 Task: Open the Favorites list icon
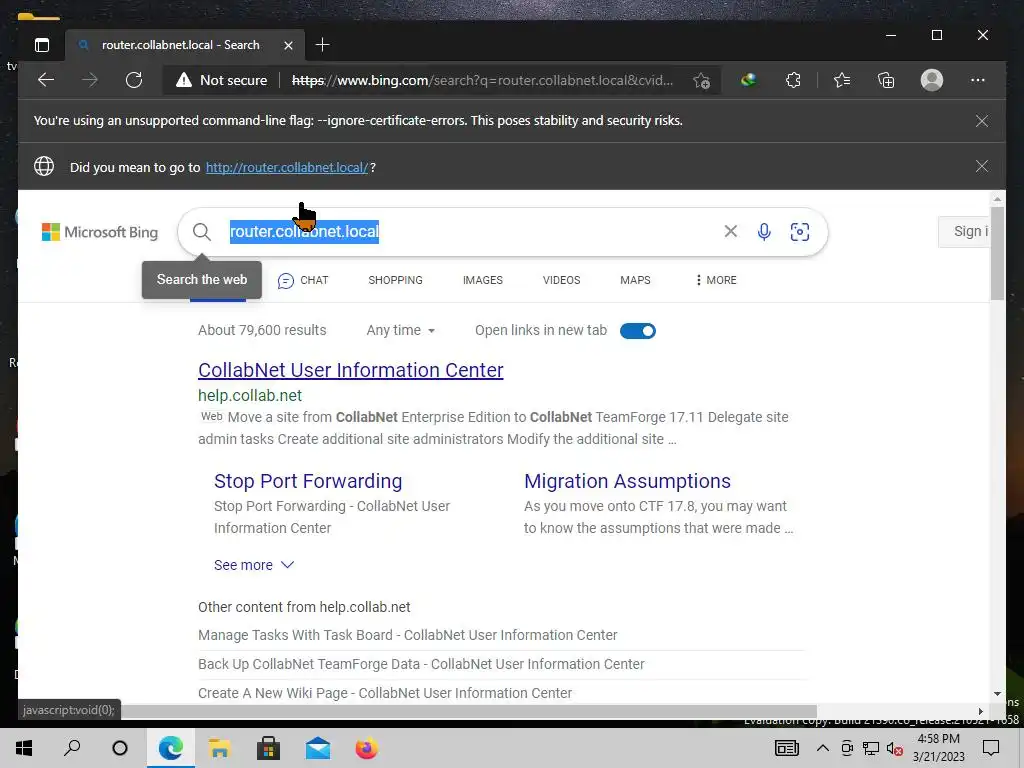(842, 80)
